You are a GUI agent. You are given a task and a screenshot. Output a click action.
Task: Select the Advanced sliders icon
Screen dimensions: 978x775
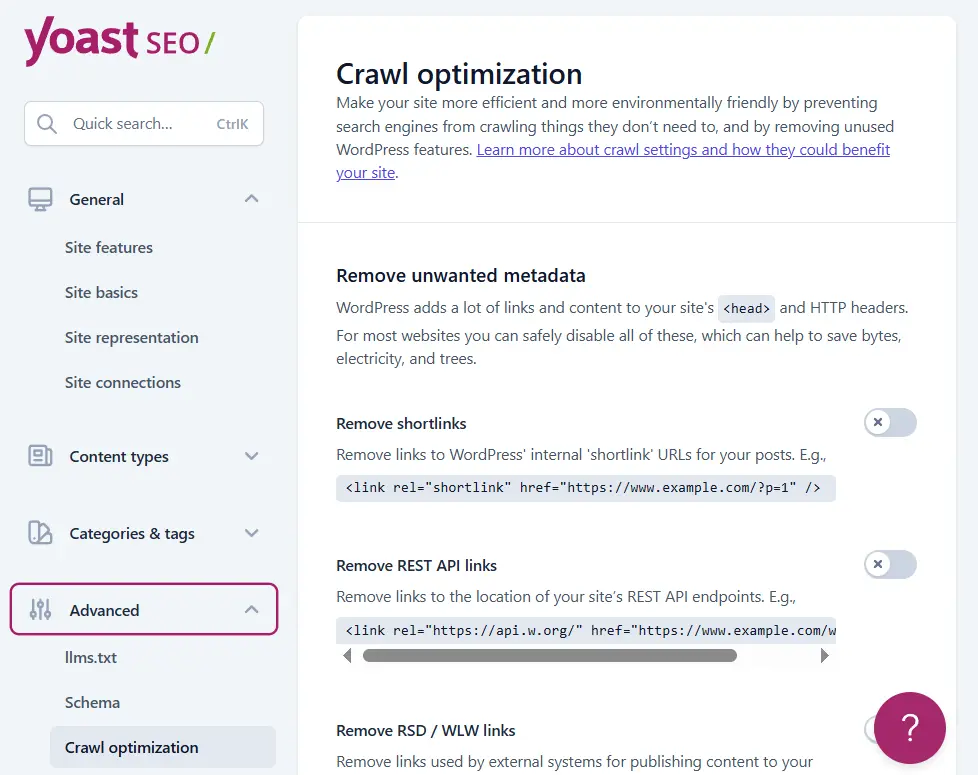[x=42, y=609]
